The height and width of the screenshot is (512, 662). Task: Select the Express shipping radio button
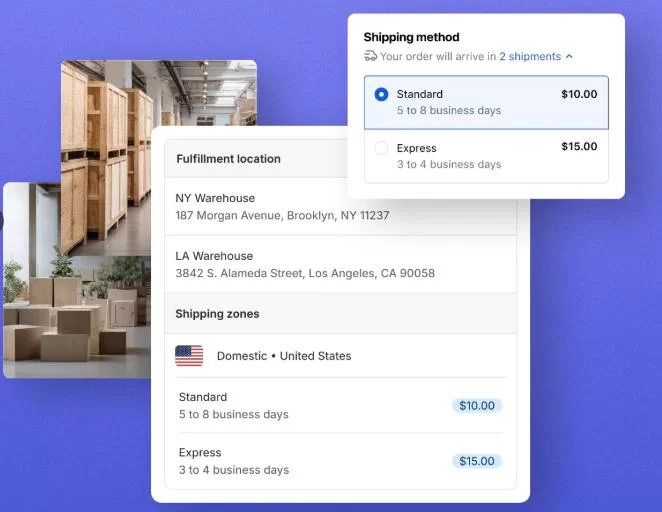(x=381, y=148)
